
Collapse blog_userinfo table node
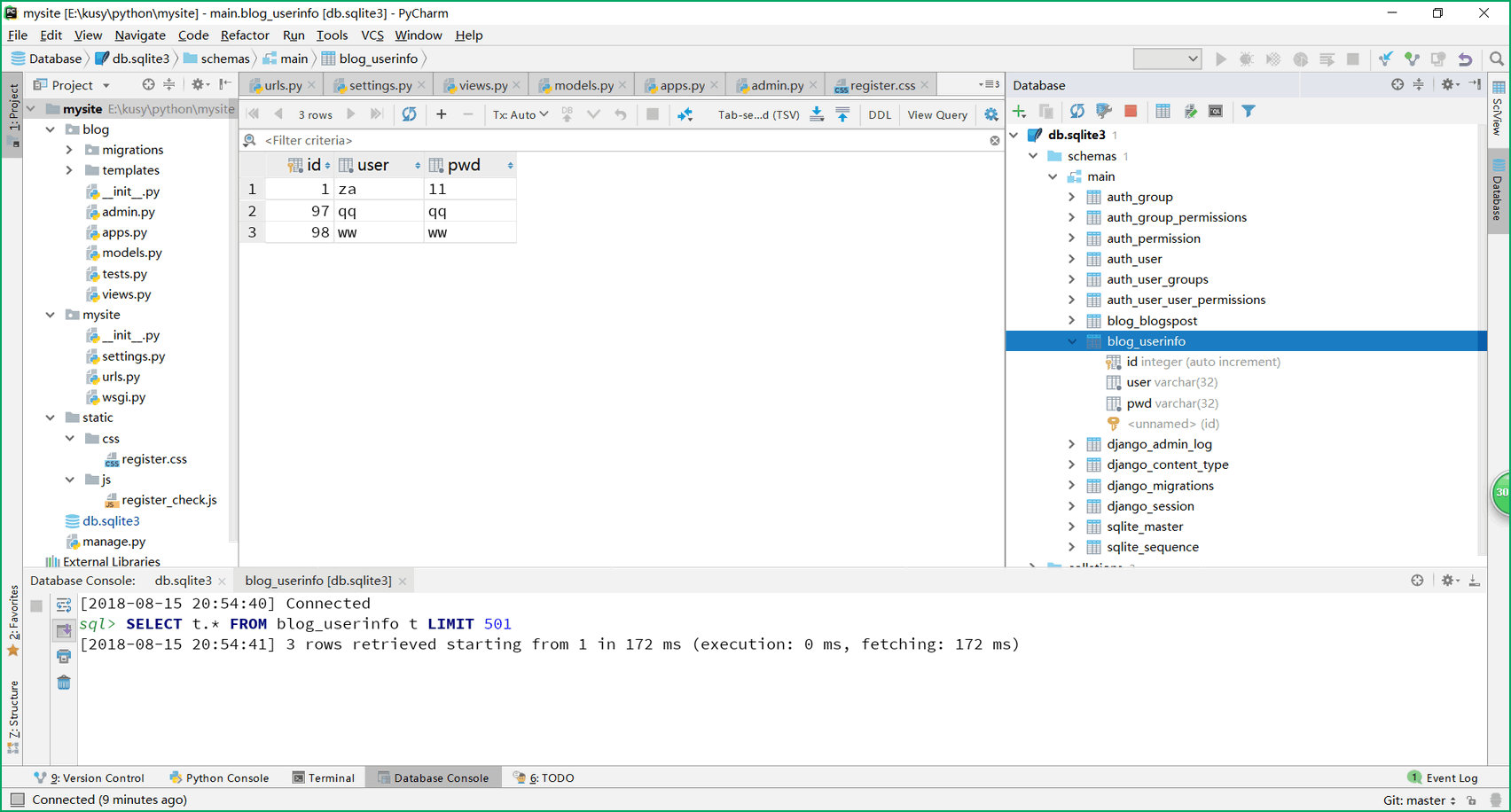click(x=1071, y=341)
